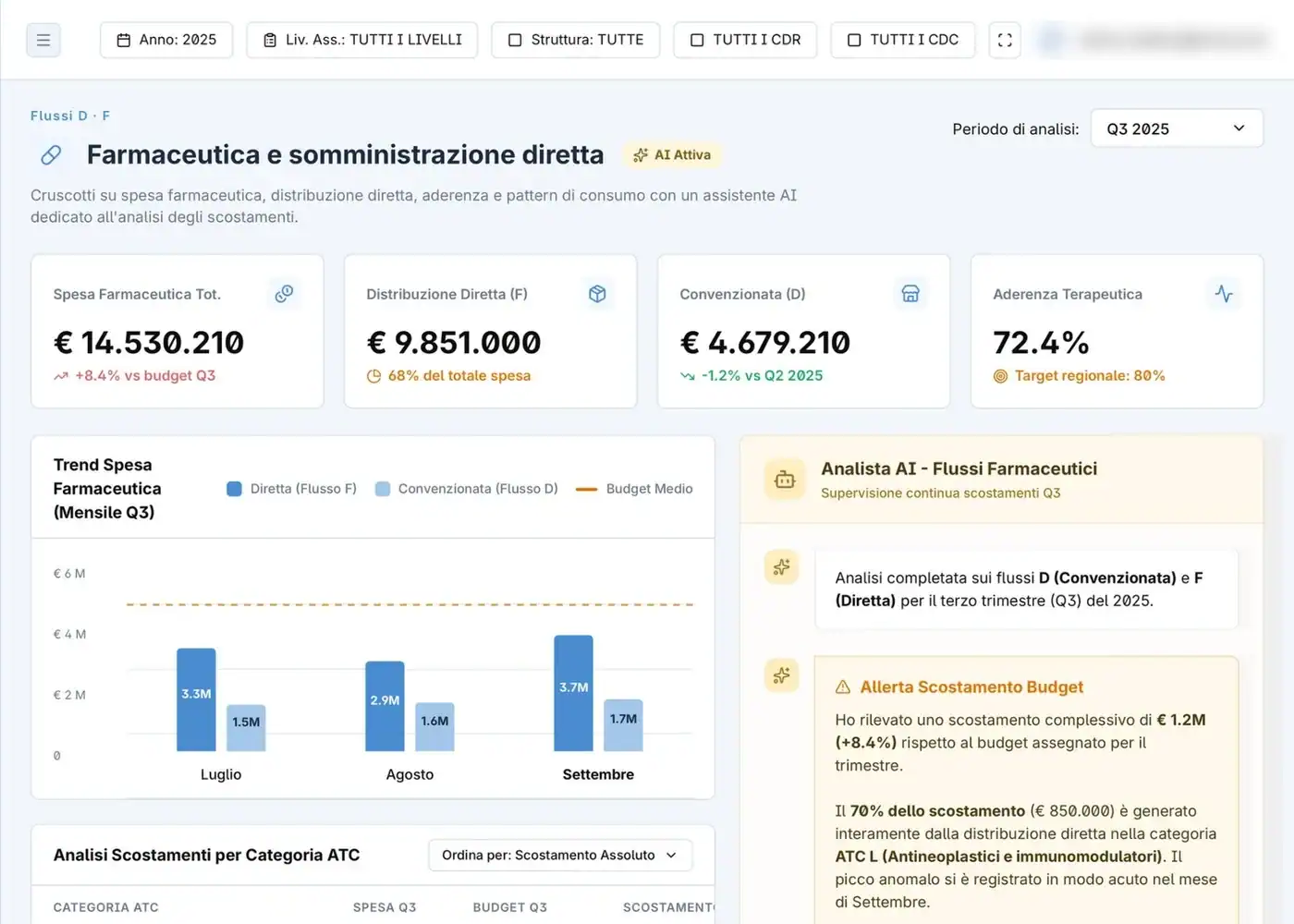Sort by CATEGORIA ATC column header
Image resolution: width=1294 pixels, height=924 pixels.
(106, 907)
